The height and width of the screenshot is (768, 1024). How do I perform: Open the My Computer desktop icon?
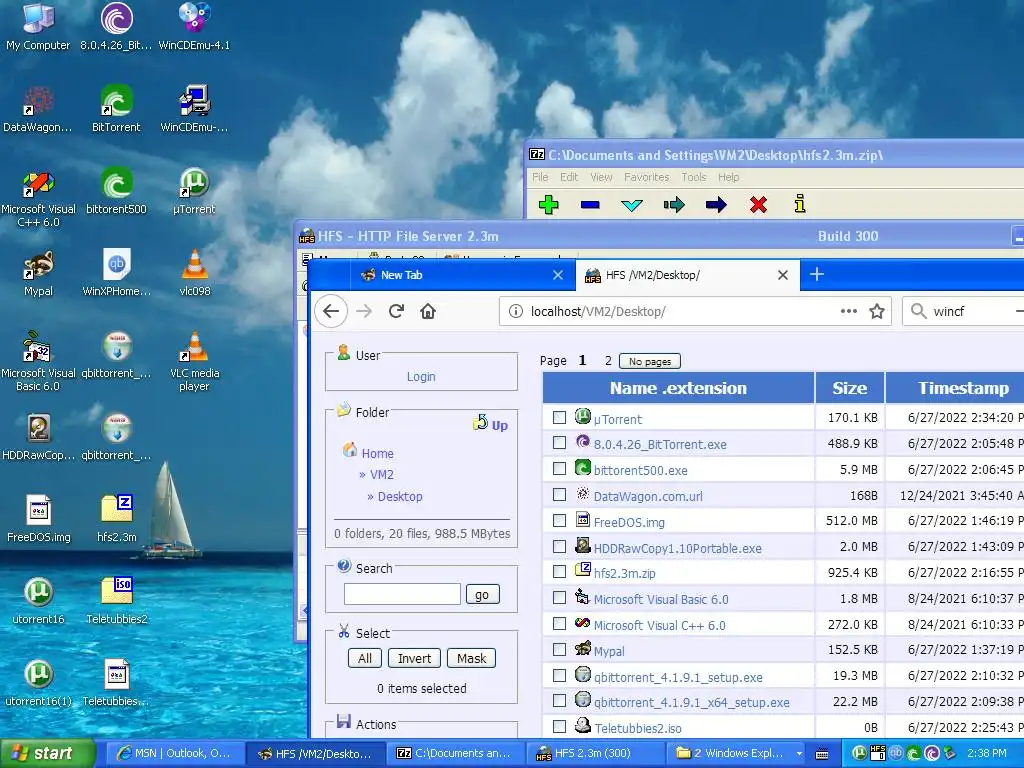[38, 26]
